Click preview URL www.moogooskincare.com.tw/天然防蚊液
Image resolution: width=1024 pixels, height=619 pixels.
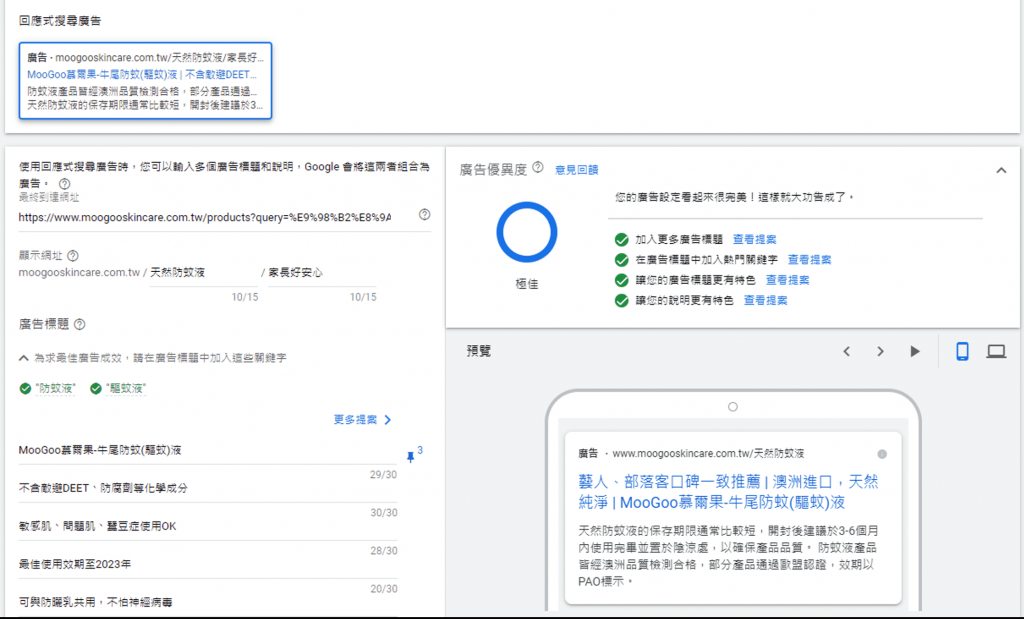click(708, 453)
